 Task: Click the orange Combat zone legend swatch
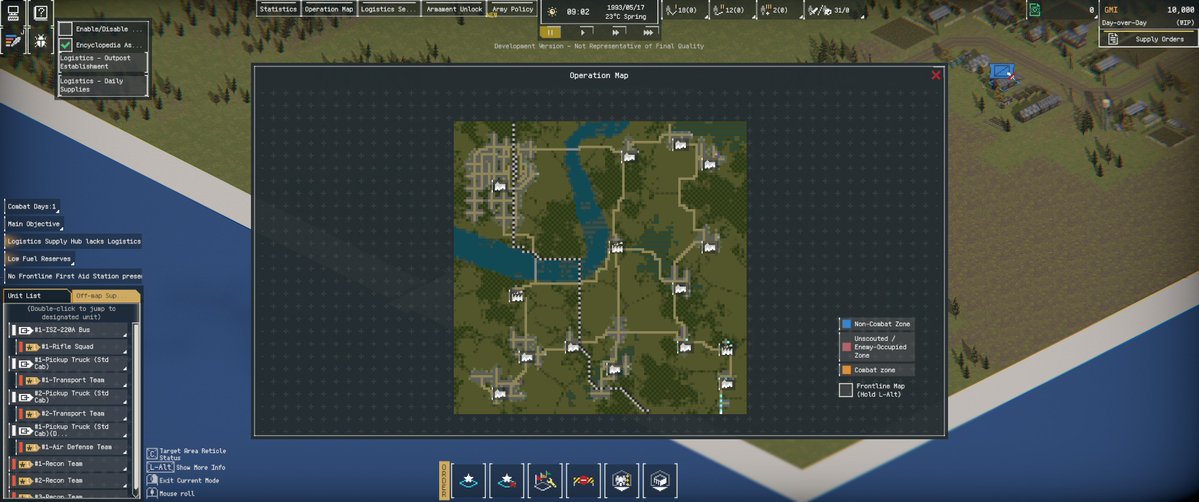click(846, 370)
